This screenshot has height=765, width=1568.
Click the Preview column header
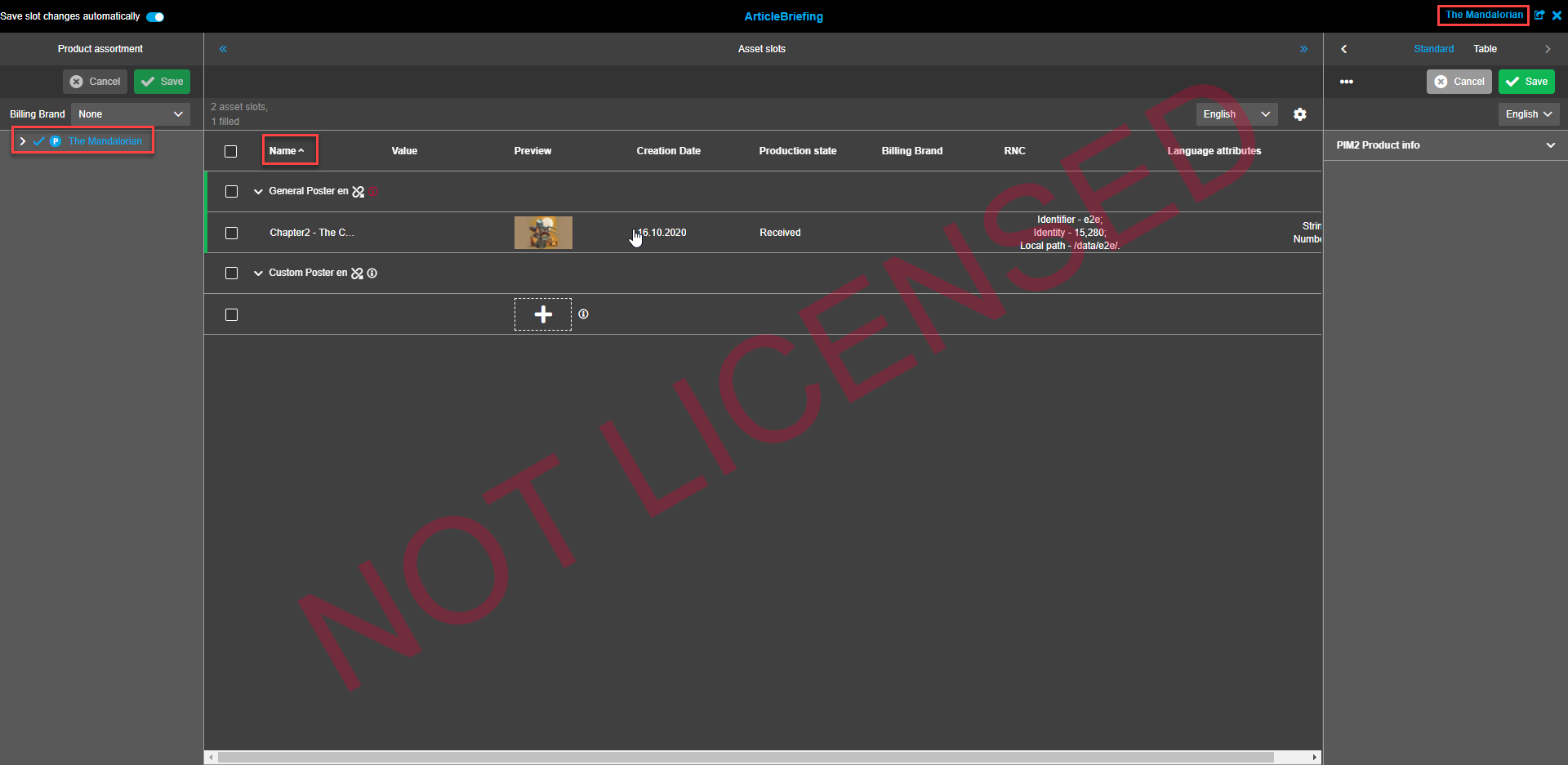(x=532, y=151)
